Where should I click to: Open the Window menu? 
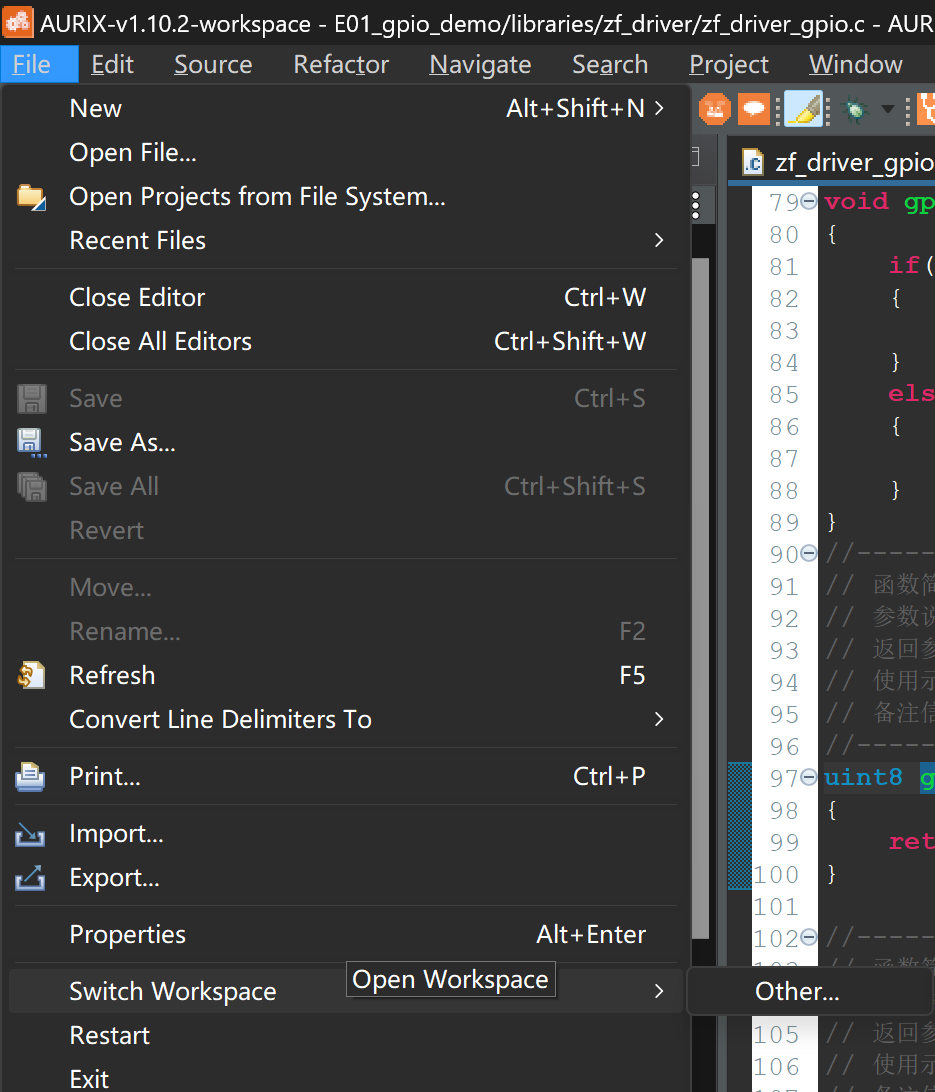coord(856,64)
